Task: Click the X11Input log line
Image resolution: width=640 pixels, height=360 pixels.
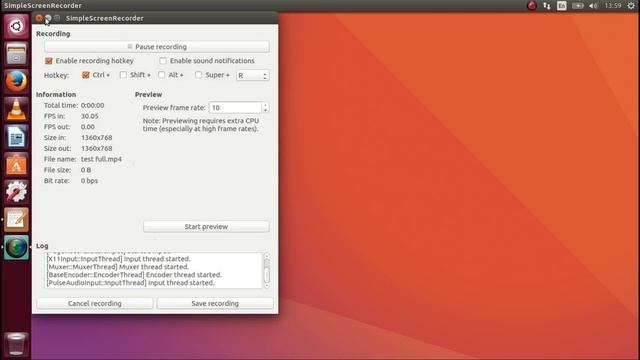Action: coord(119,259)
